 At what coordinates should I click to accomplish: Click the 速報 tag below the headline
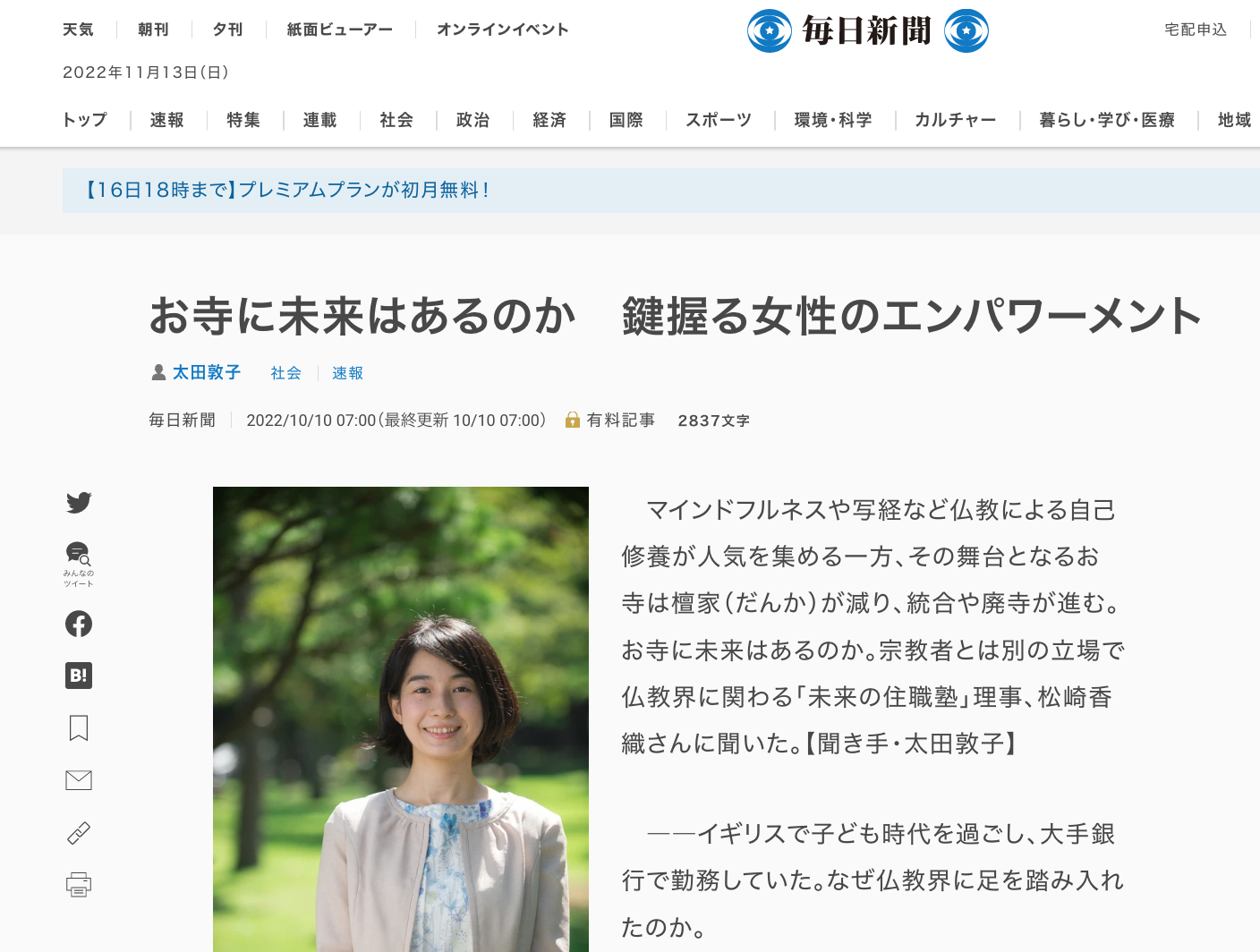[348, 373]
